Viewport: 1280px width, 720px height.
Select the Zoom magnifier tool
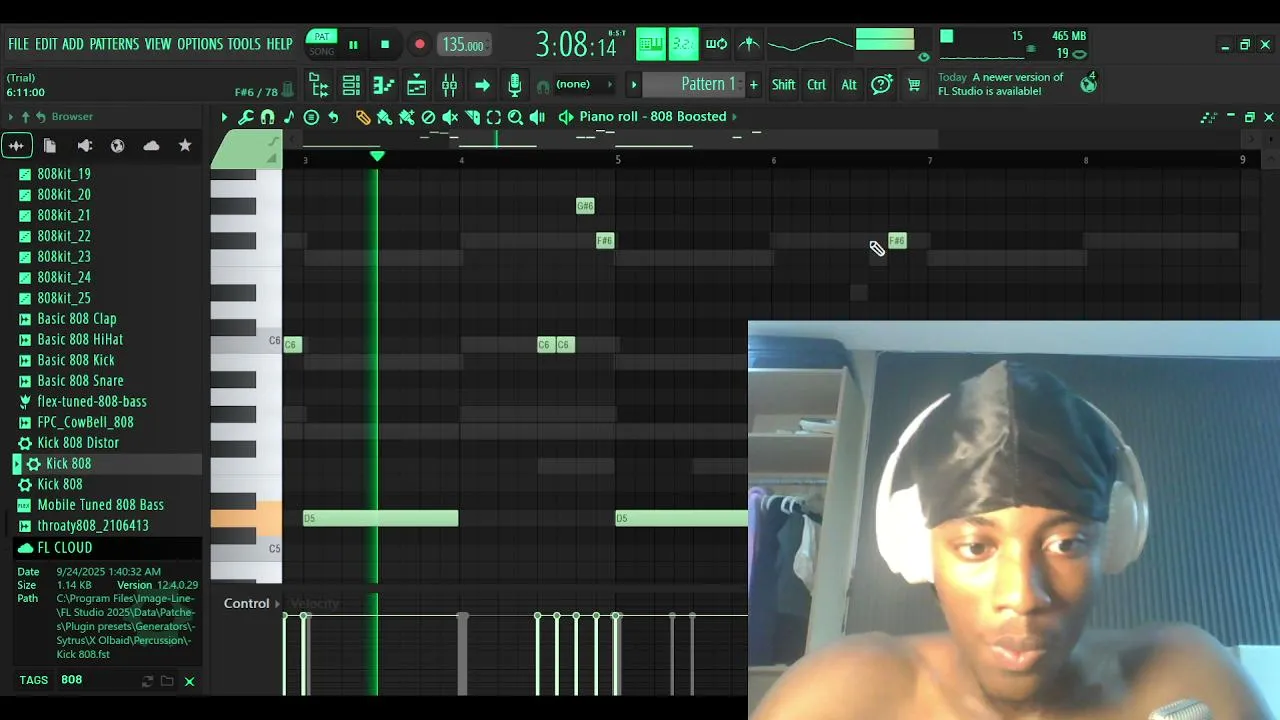(x=516, y=117)
